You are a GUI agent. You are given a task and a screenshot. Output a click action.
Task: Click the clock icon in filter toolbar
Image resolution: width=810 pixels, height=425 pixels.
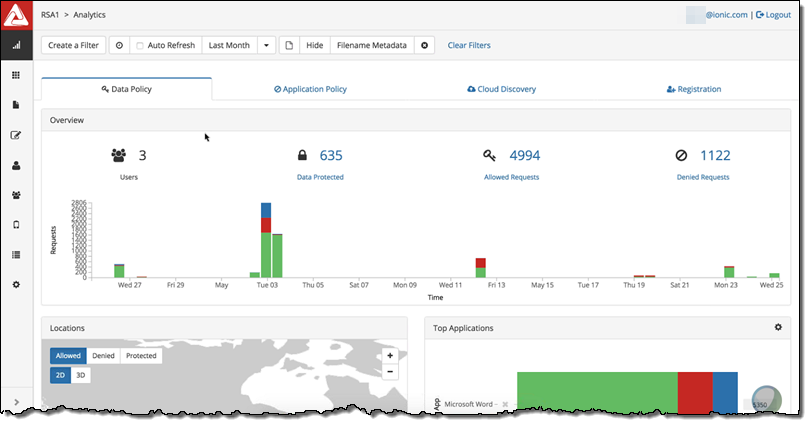[x=119, y=45]
